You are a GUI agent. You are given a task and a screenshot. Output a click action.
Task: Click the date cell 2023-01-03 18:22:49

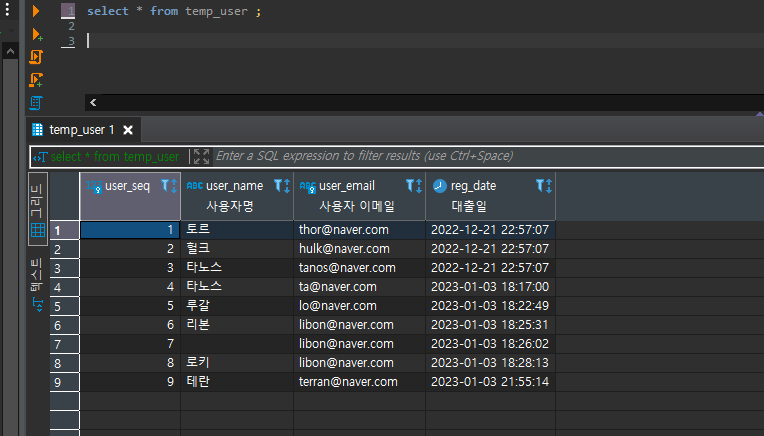[x=490, y=305]
